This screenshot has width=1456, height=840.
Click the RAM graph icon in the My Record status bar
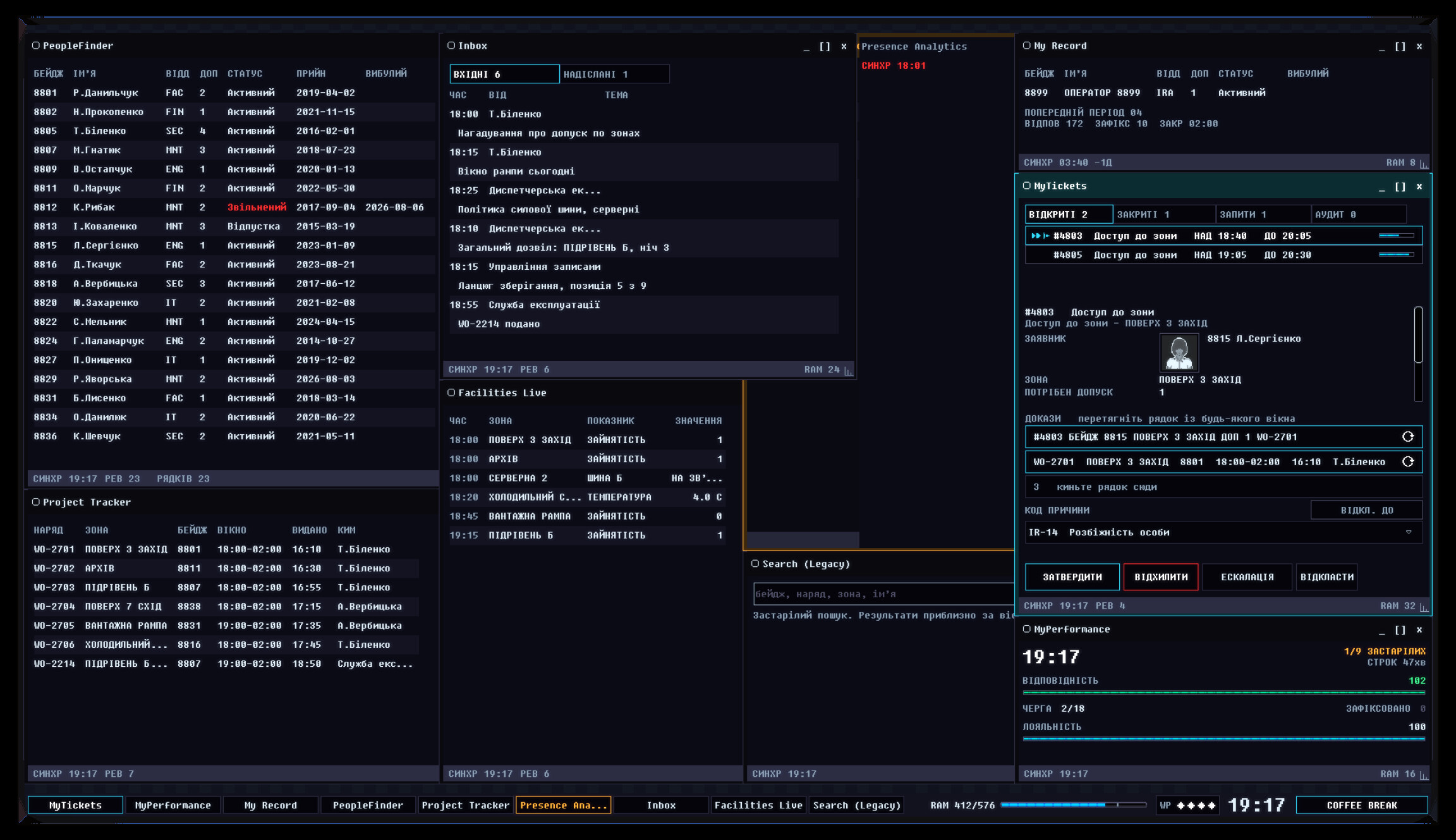pos(1424,163)
